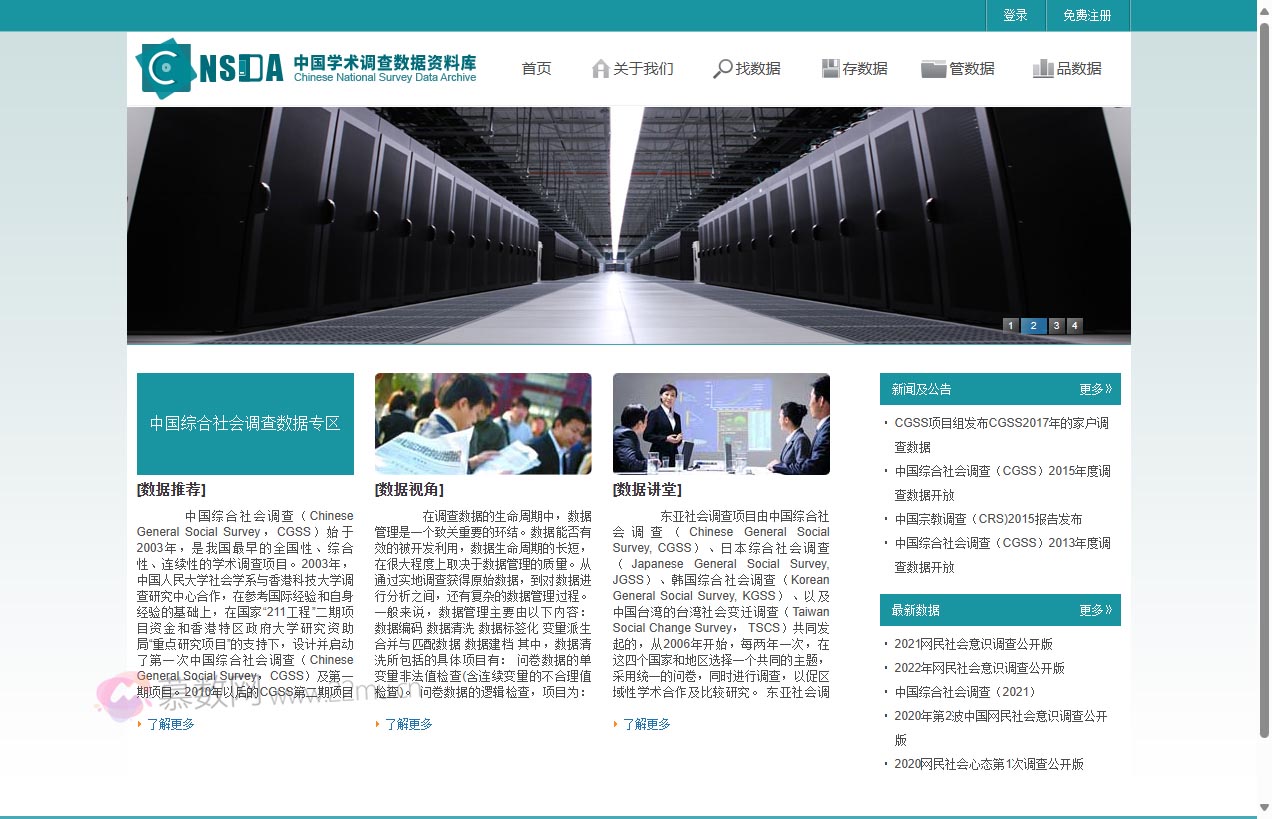Click the page scrollbar on the right edge
The height and width of the screenshot is (819, 1272).
[x=1264, y=400]
